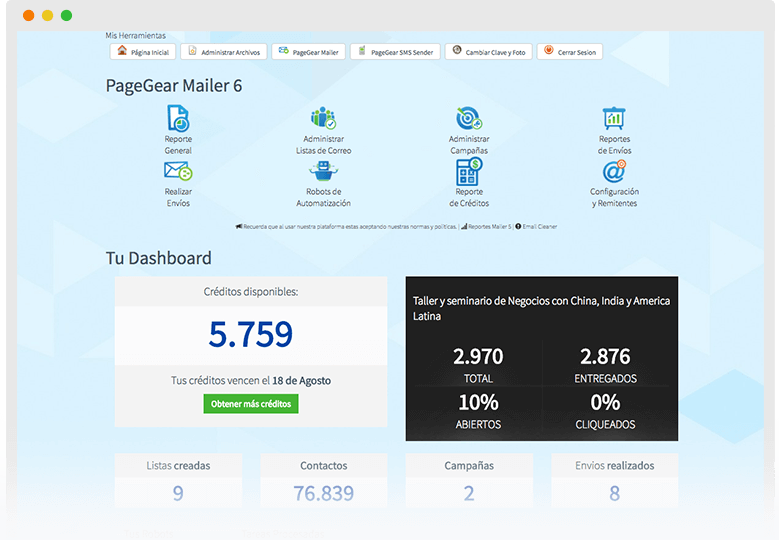The width and height of the screenshot is (779, 541).
Task: Open Robots de Automatización robot icon
Action: pos(323,171)
